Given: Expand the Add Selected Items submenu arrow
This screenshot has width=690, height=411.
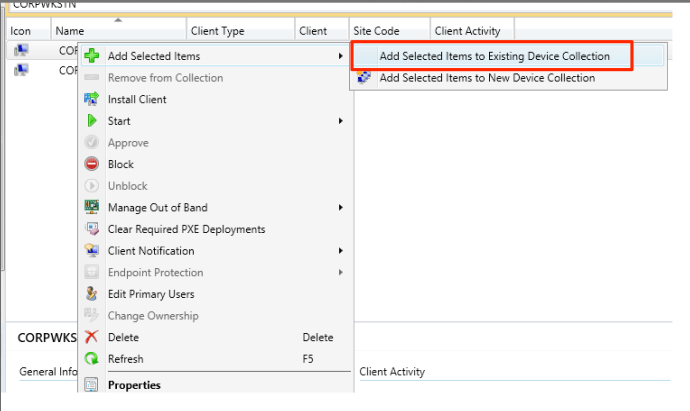Looking at the screenshot, I should pos(341,56).
